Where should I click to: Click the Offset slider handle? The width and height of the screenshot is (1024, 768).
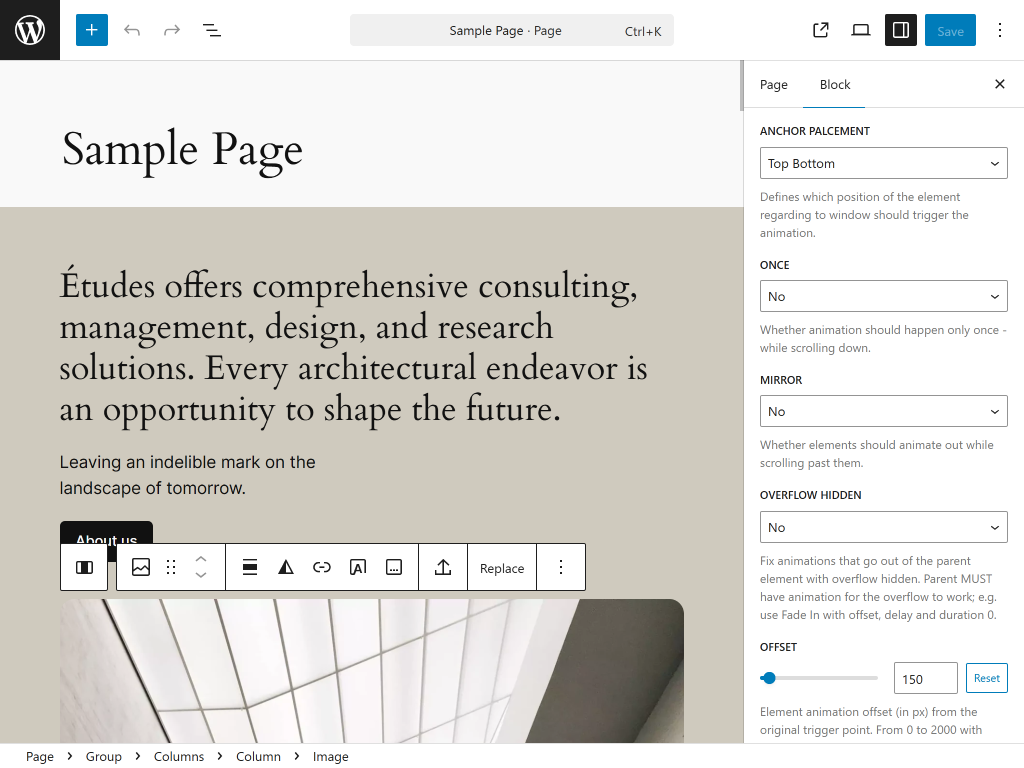[769, 678]
